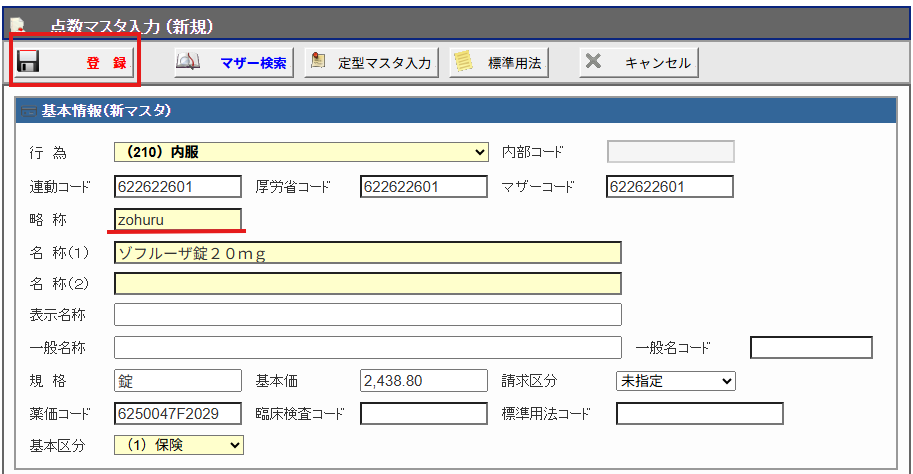Open the 請求区分 dropdown
Screen dimensions: 913x474
[x=726, y=381]
